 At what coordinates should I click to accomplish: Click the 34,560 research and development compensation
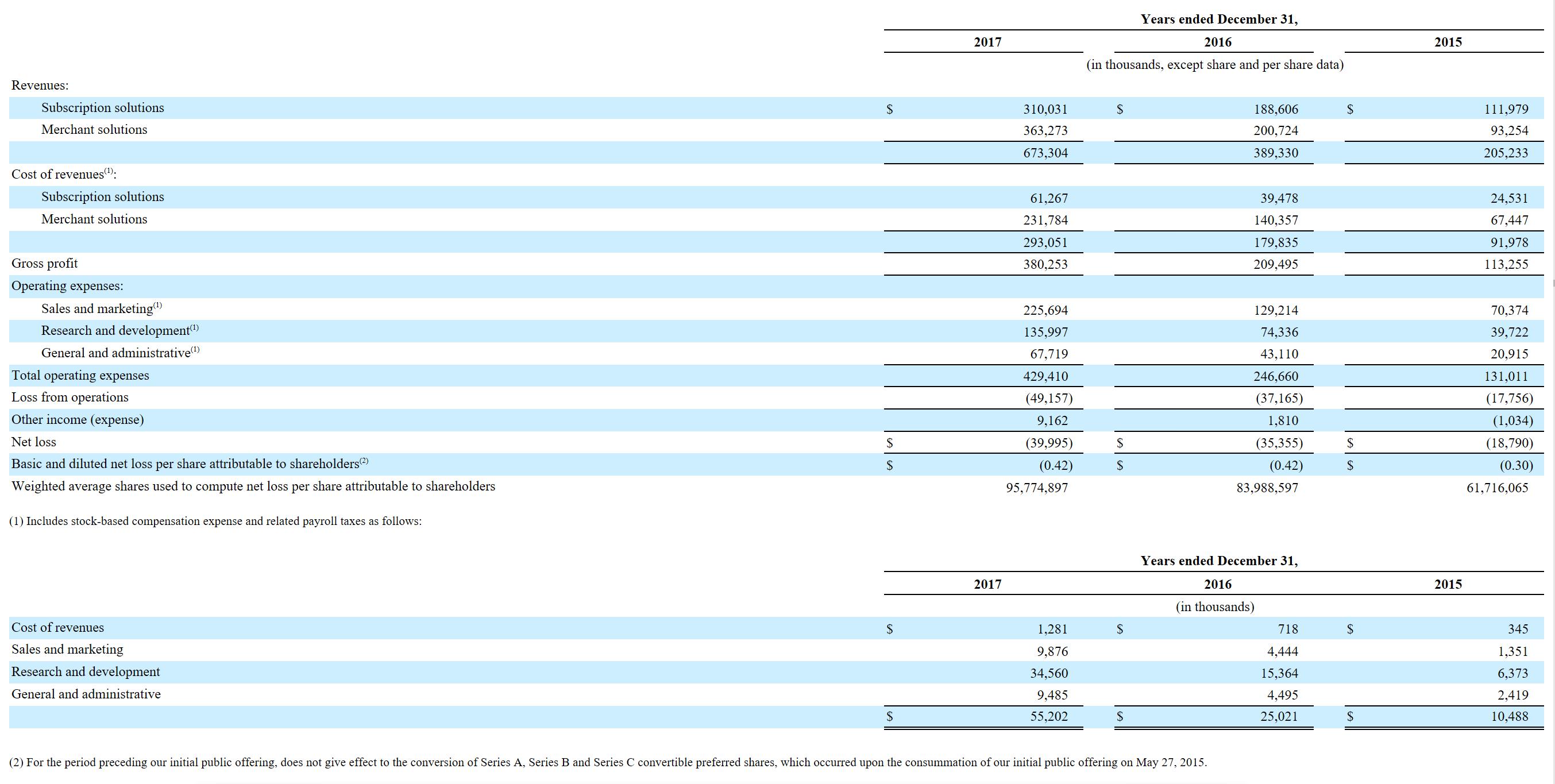tap(1048, 673)
